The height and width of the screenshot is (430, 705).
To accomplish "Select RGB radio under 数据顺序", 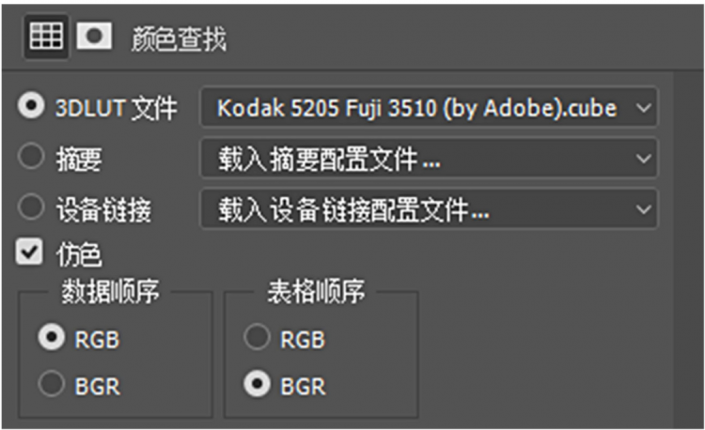I will [x=51, y=337].
